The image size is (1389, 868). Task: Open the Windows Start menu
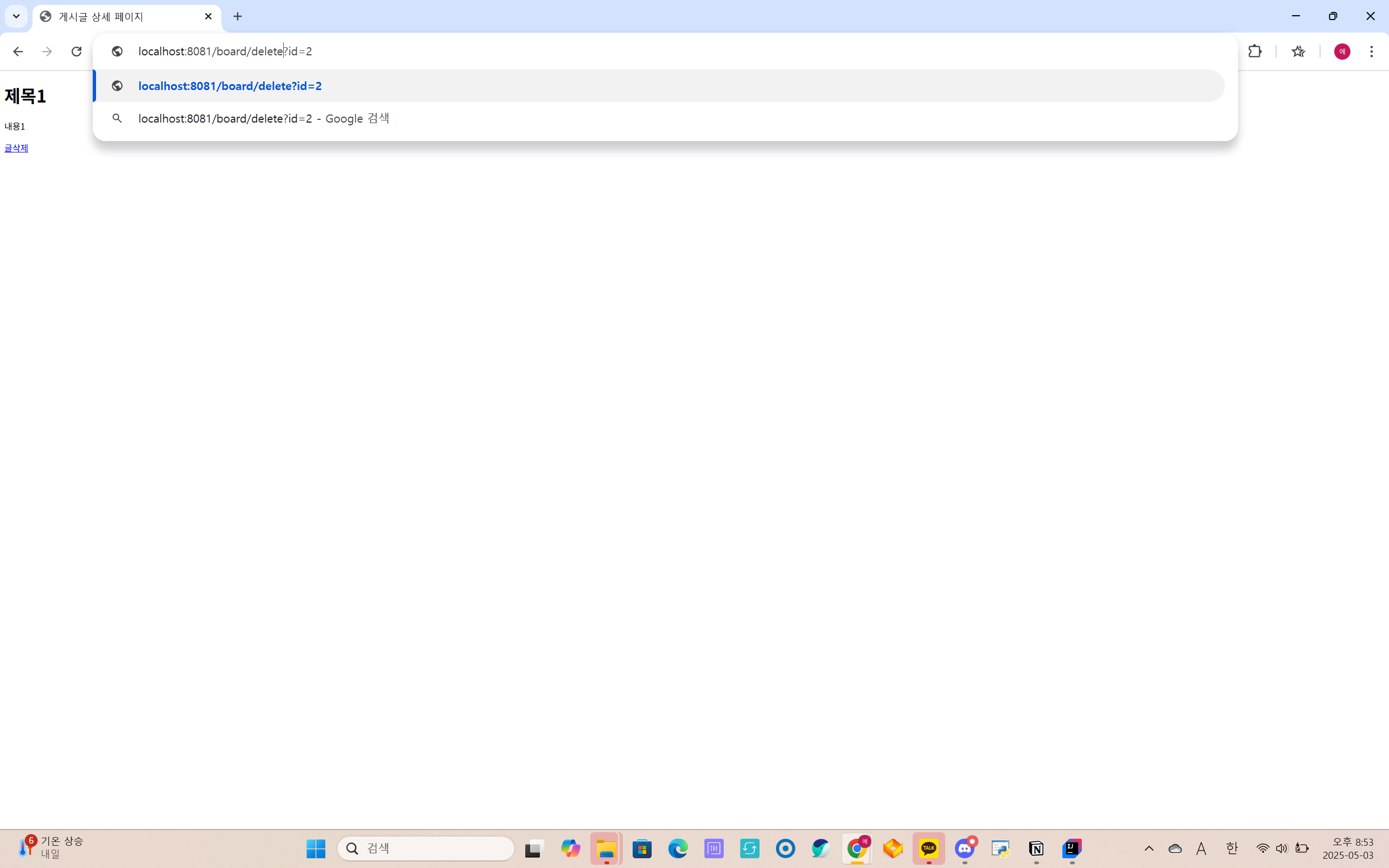(316, 848)
